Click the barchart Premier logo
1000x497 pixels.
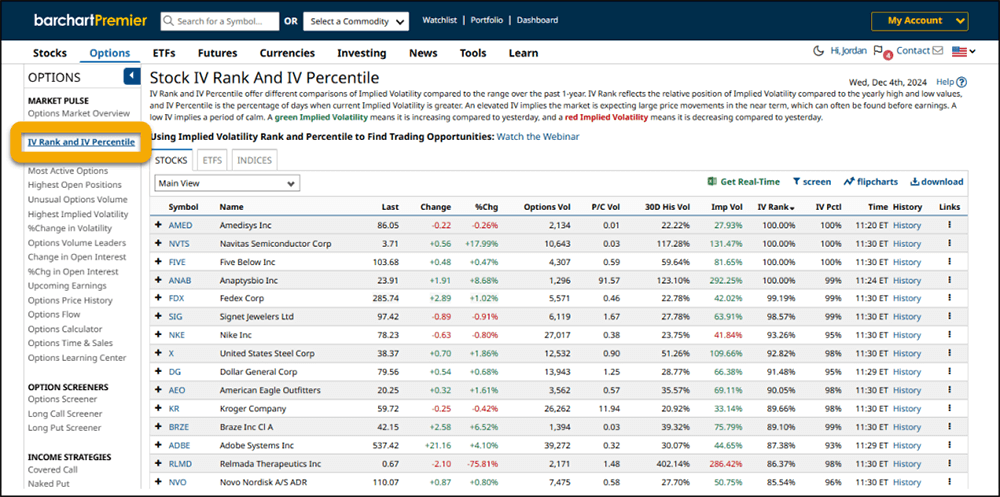click(91, 20)
